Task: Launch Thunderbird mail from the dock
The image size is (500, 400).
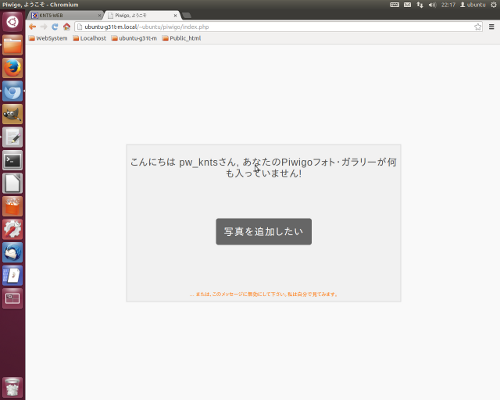Action: (13, 252)
